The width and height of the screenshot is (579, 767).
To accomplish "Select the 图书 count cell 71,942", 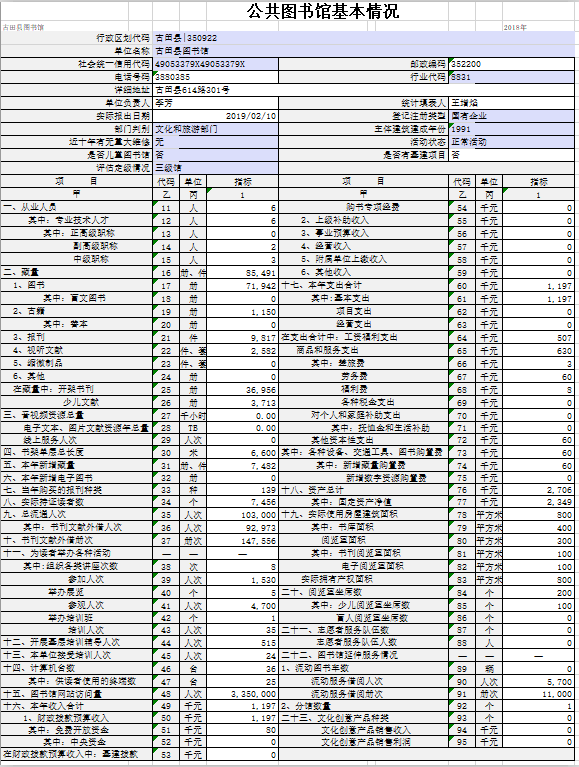I will pos(243,286).
